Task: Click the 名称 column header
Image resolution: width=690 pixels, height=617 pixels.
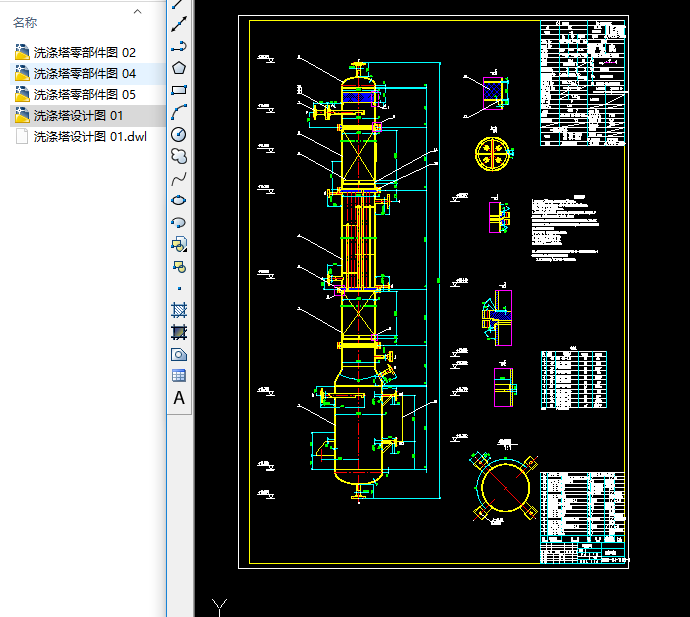Action: click(25, 22)
